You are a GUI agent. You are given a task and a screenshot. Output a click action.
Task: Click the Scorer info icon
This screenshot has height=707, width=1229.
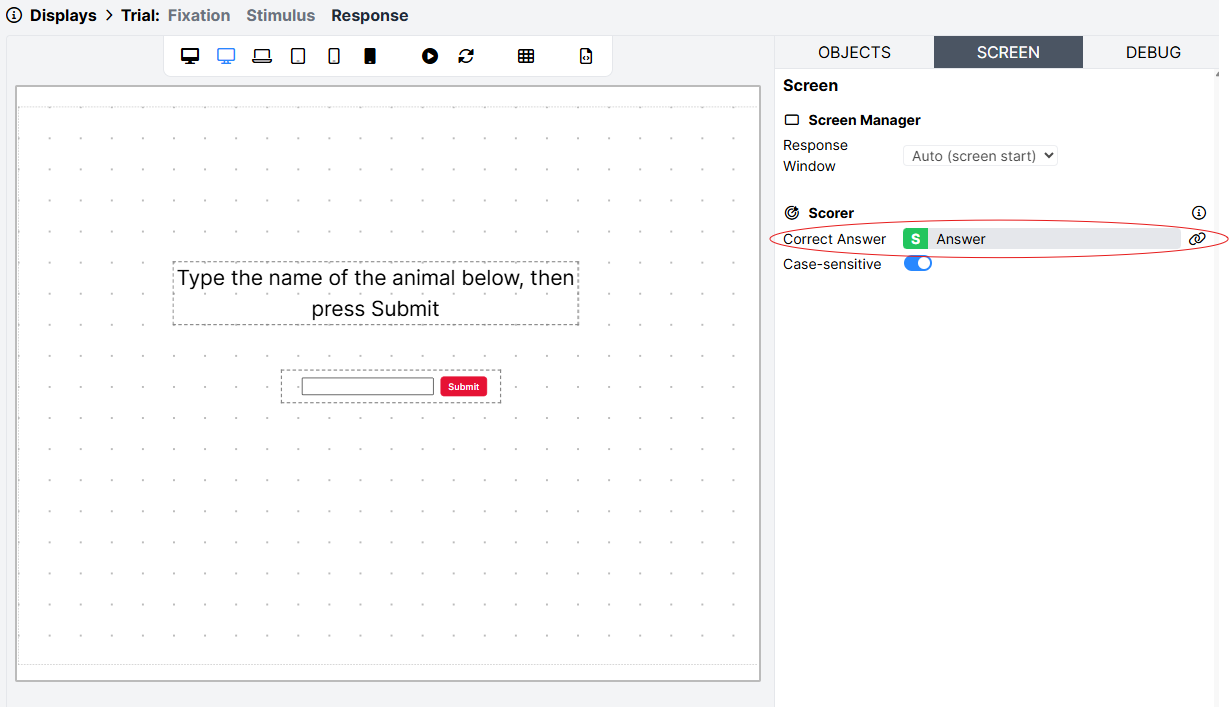[x=1199, y=213]
